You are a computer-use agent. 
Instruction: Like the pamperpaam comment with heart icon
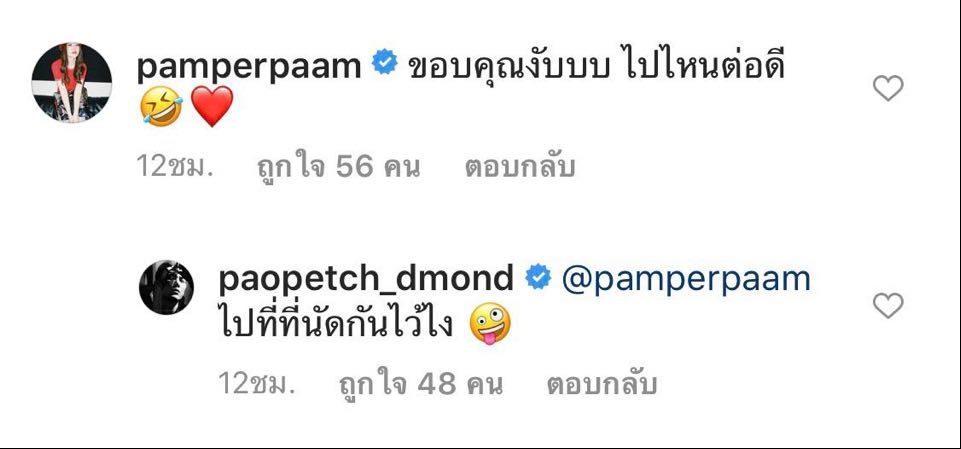coord(888,88)
